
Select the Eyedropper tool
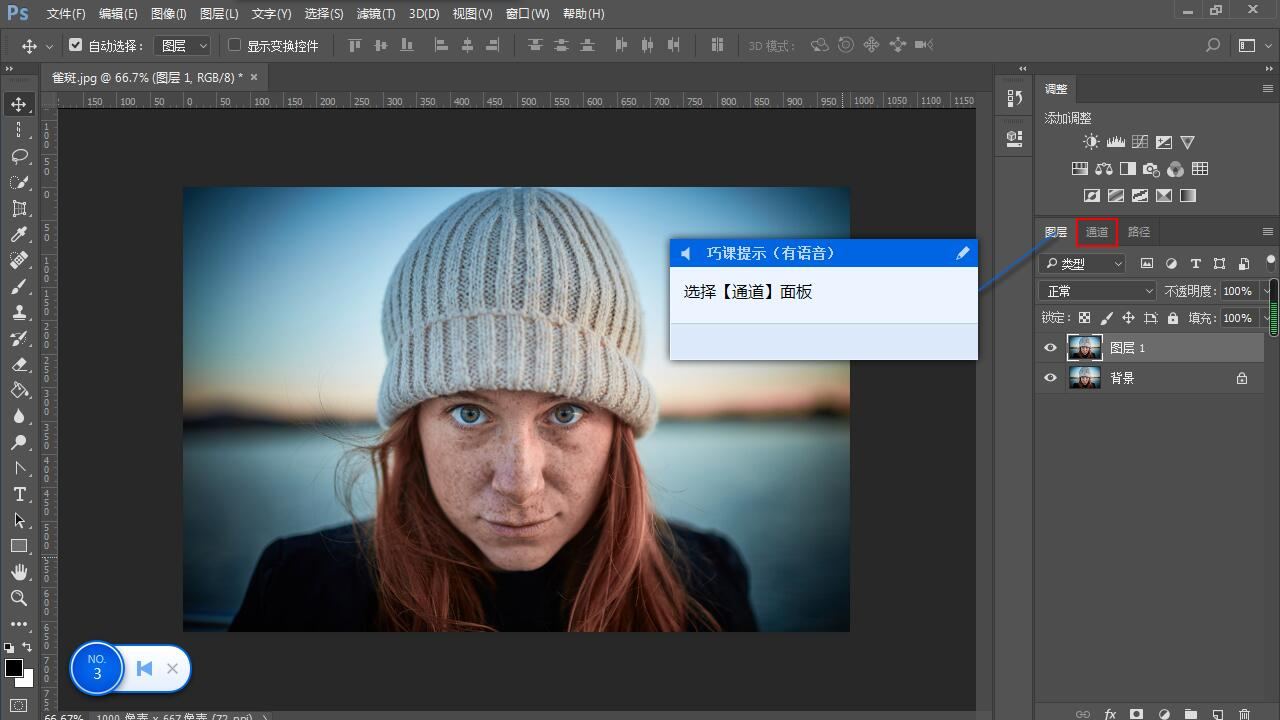(x=18, y=234)
